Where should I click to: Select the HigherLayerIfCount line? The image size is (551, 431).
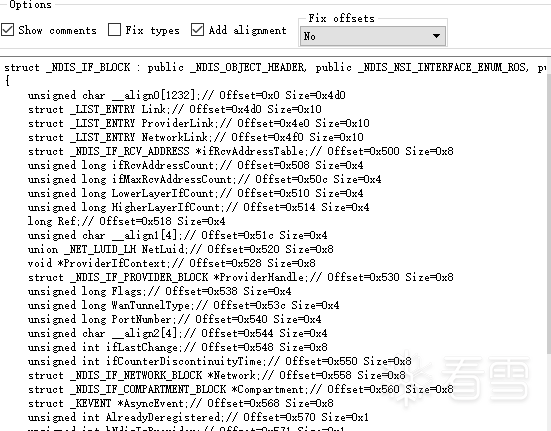coord(199,208)
